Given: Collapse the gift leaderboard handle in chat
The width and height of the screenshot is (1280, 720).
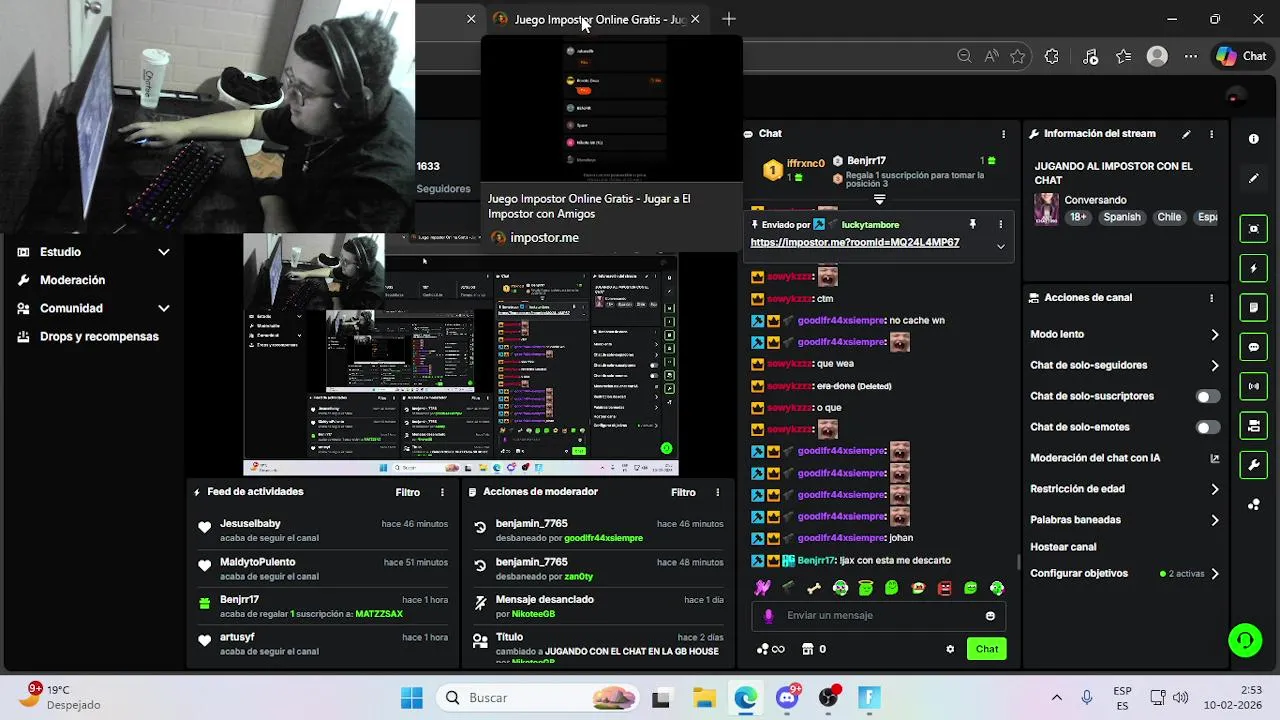Looking at the screenshot, I should click(879, 200).
